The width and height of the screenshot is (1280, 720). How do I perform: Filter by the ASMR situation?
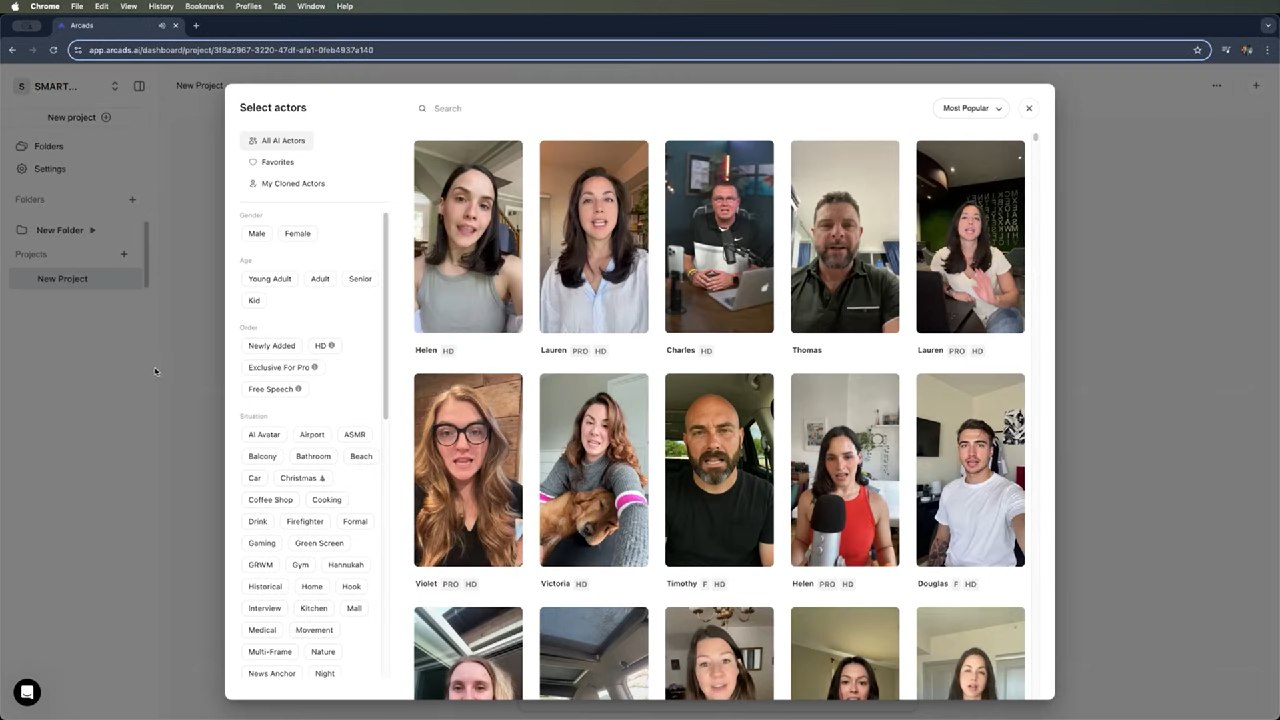(355, 435)
